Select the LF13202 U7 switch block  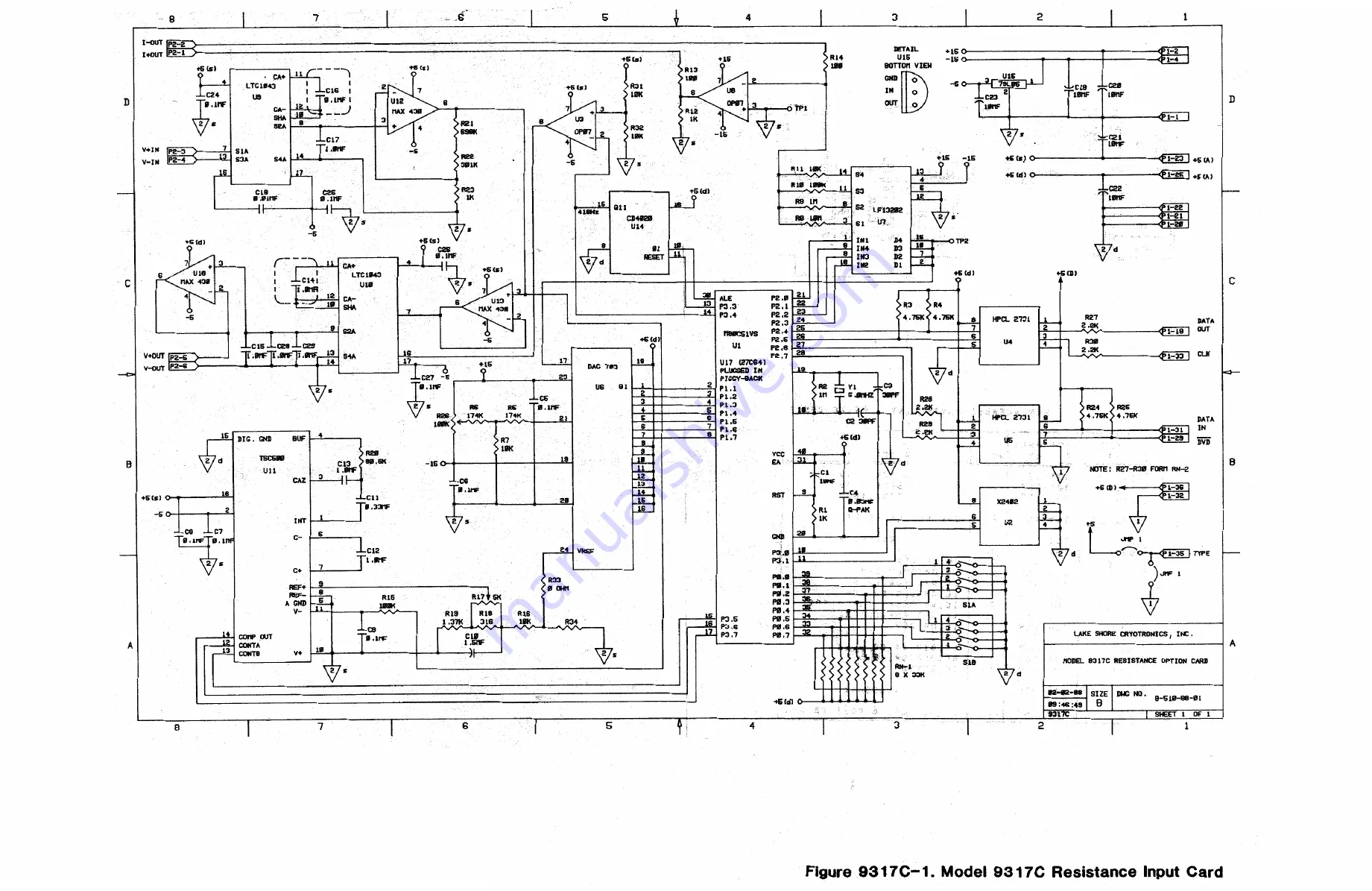click(882, 220)
